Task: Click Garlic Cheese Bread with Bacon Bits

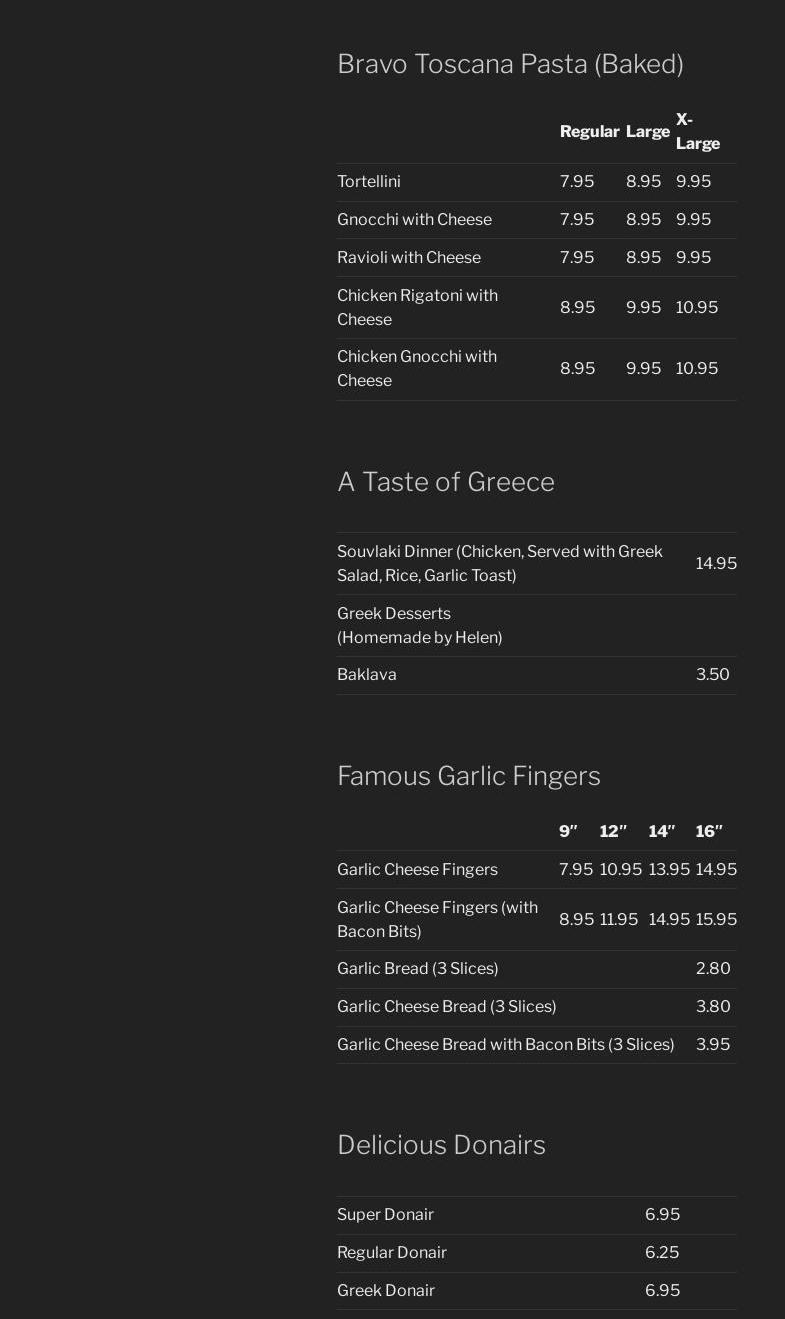Action: pos(505,1045)
